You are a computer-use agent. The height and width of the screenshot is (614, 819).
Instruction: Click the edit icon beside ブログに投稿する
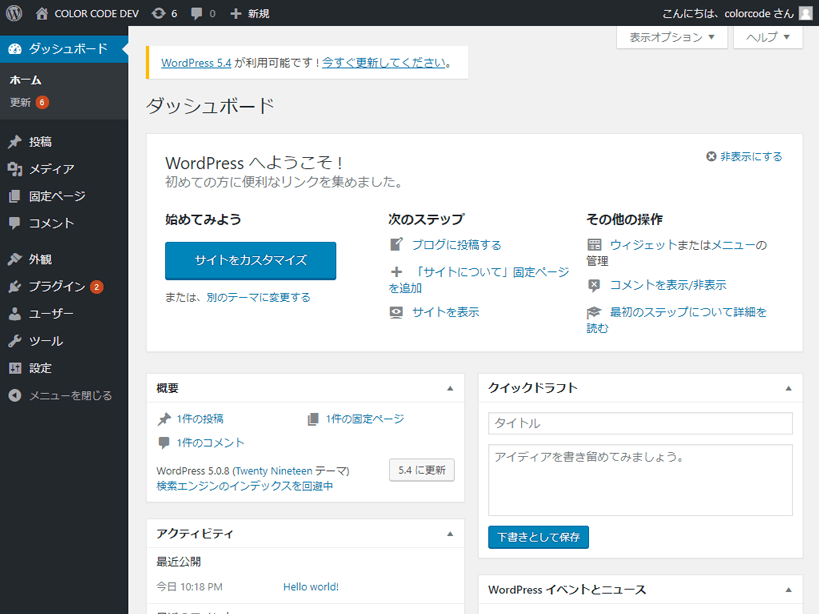(396, 244)
